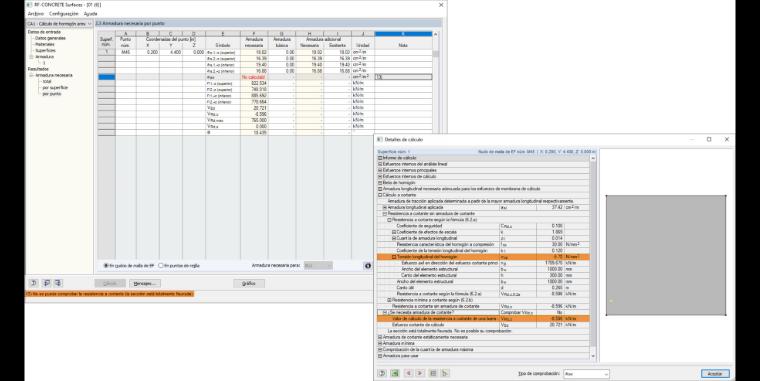Go to previous point with left arrow icon
This screenshot has width=760, height=381.
409,373
